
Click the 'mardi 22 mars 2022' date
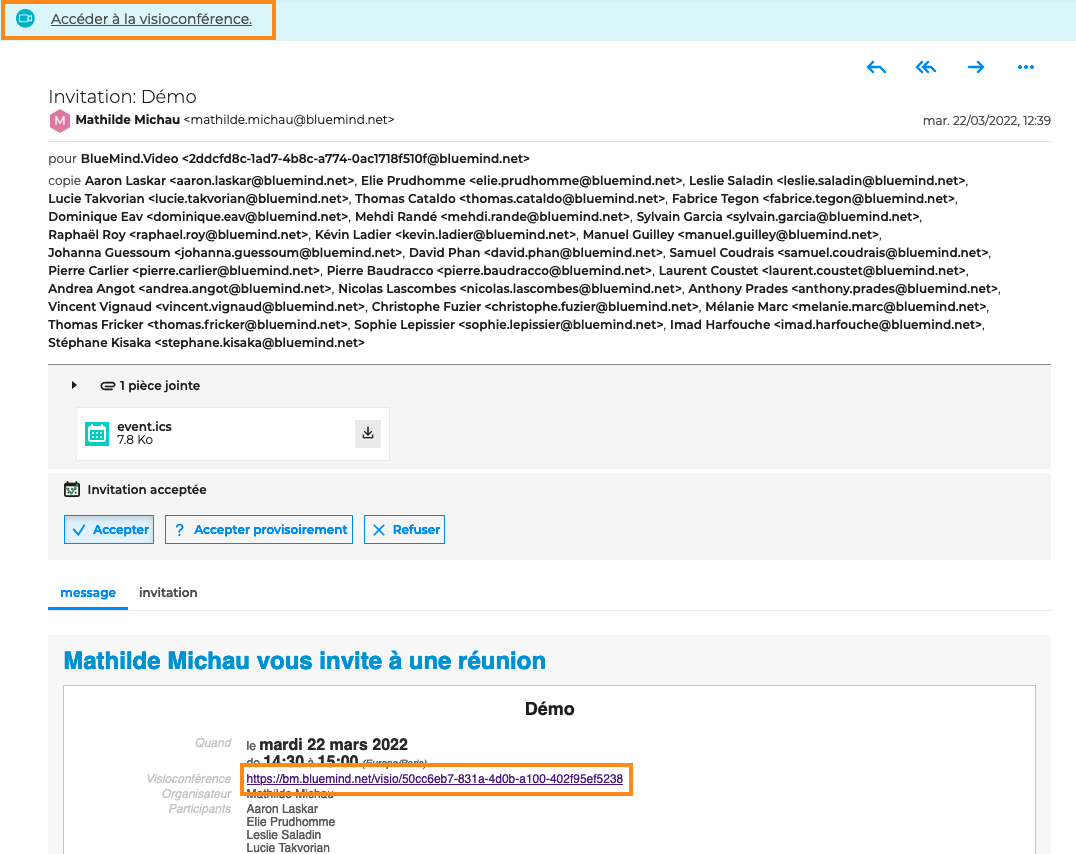pyautogui.click(x=334, y=744)
